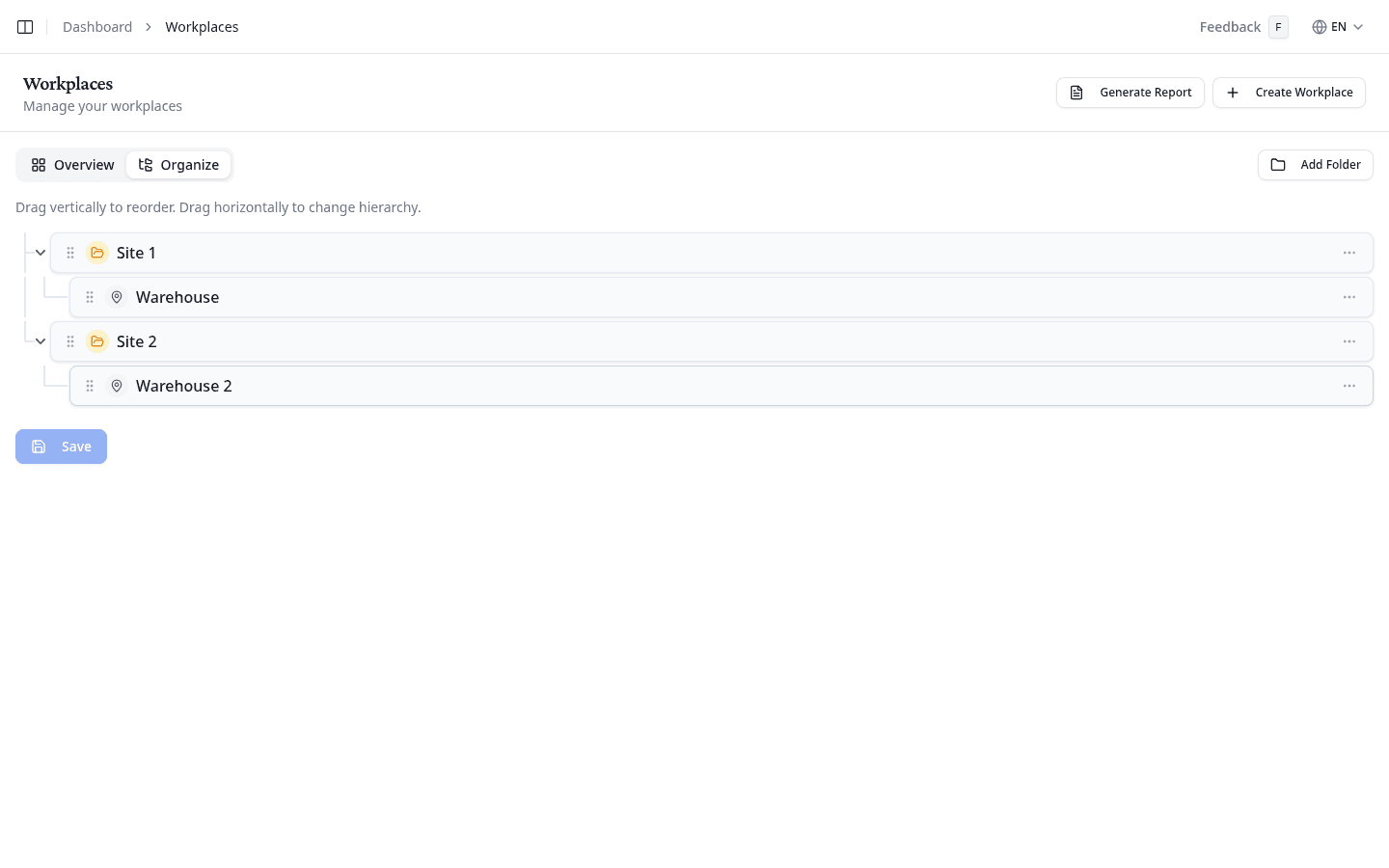Click the location pin icon beside Warehouse
The width and height of the screenshot is (1389, 868).
pyautogui.click(x=117, y=296)
